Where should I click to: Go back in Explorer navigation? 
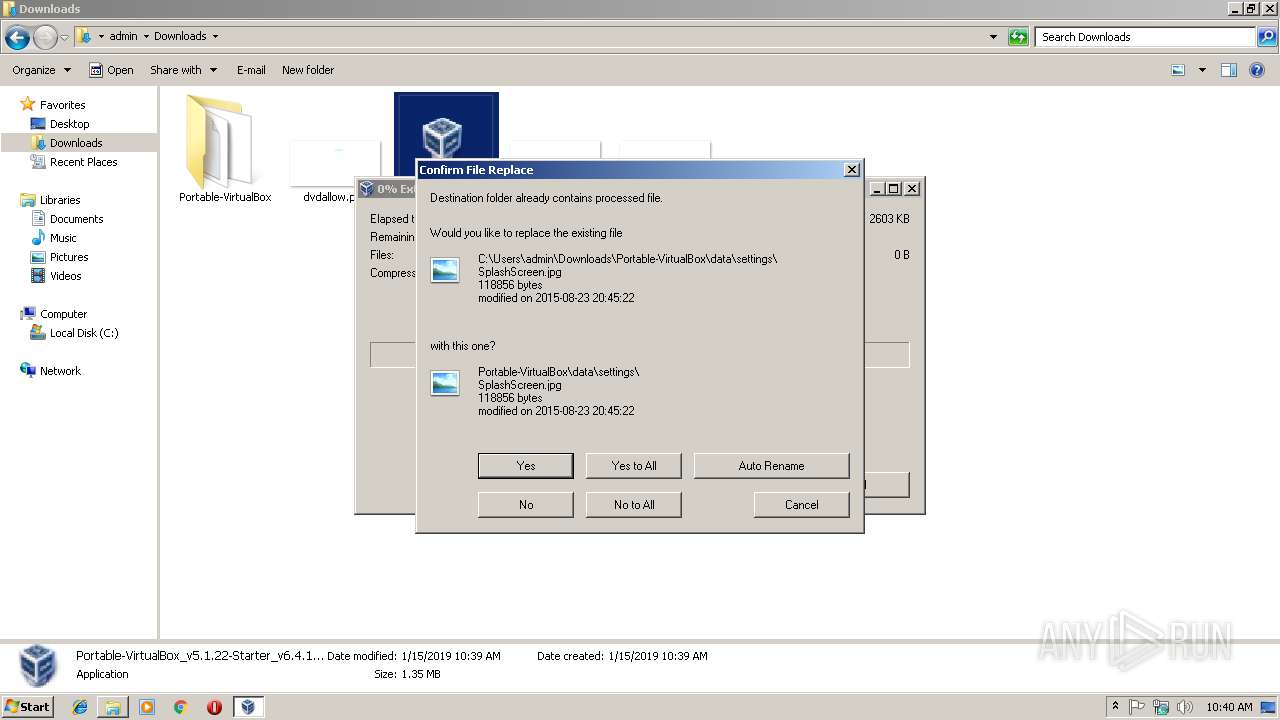(17, 38)
